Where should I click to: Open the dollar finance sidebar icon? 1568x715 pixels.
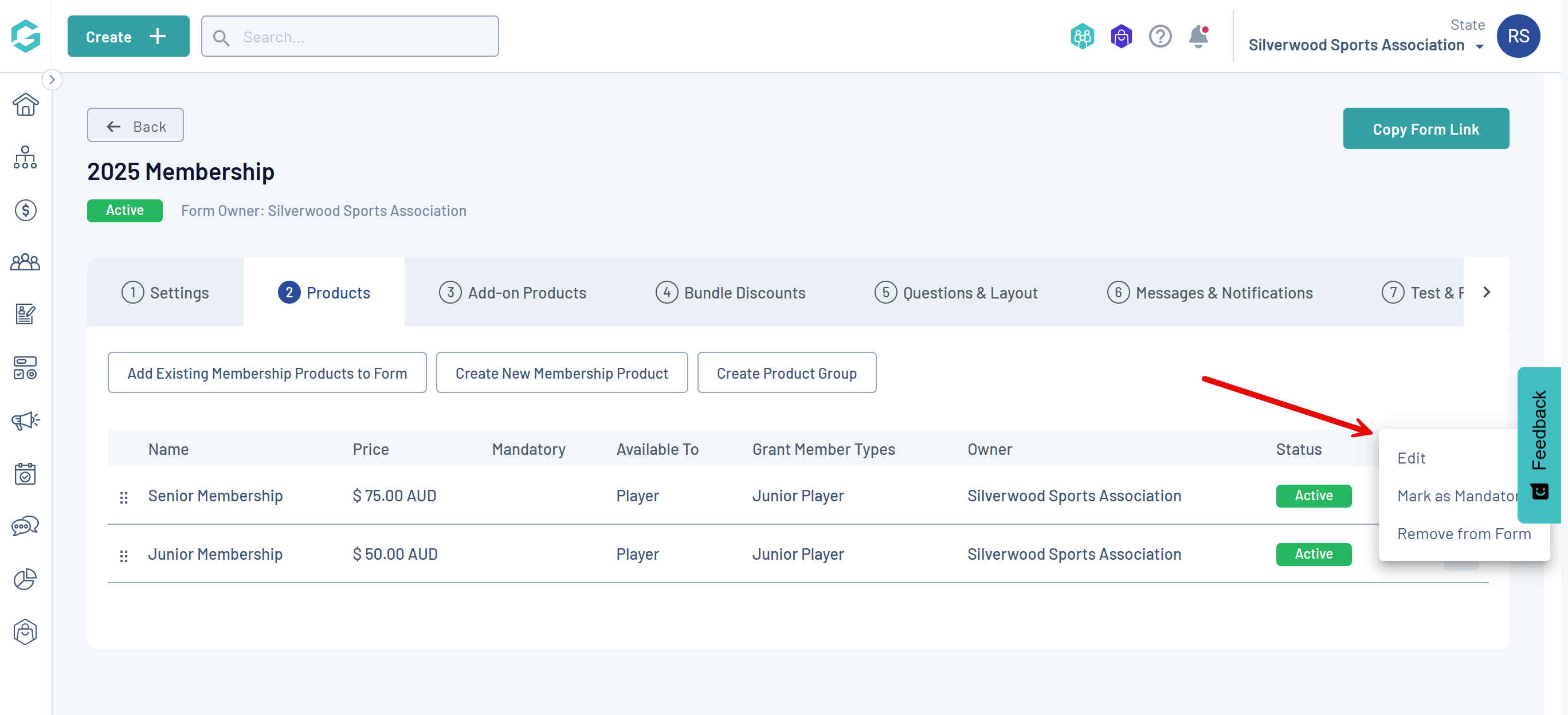[x=25, y=210]
